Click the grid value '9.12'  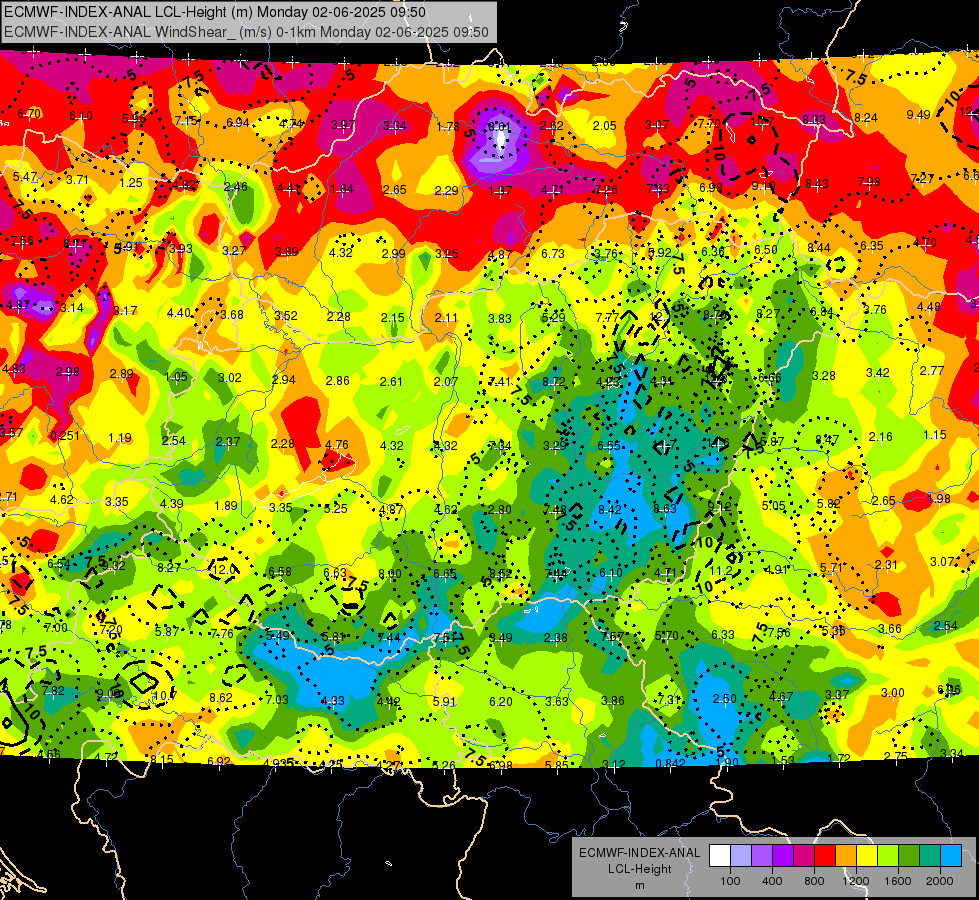[x=719, y=507]
